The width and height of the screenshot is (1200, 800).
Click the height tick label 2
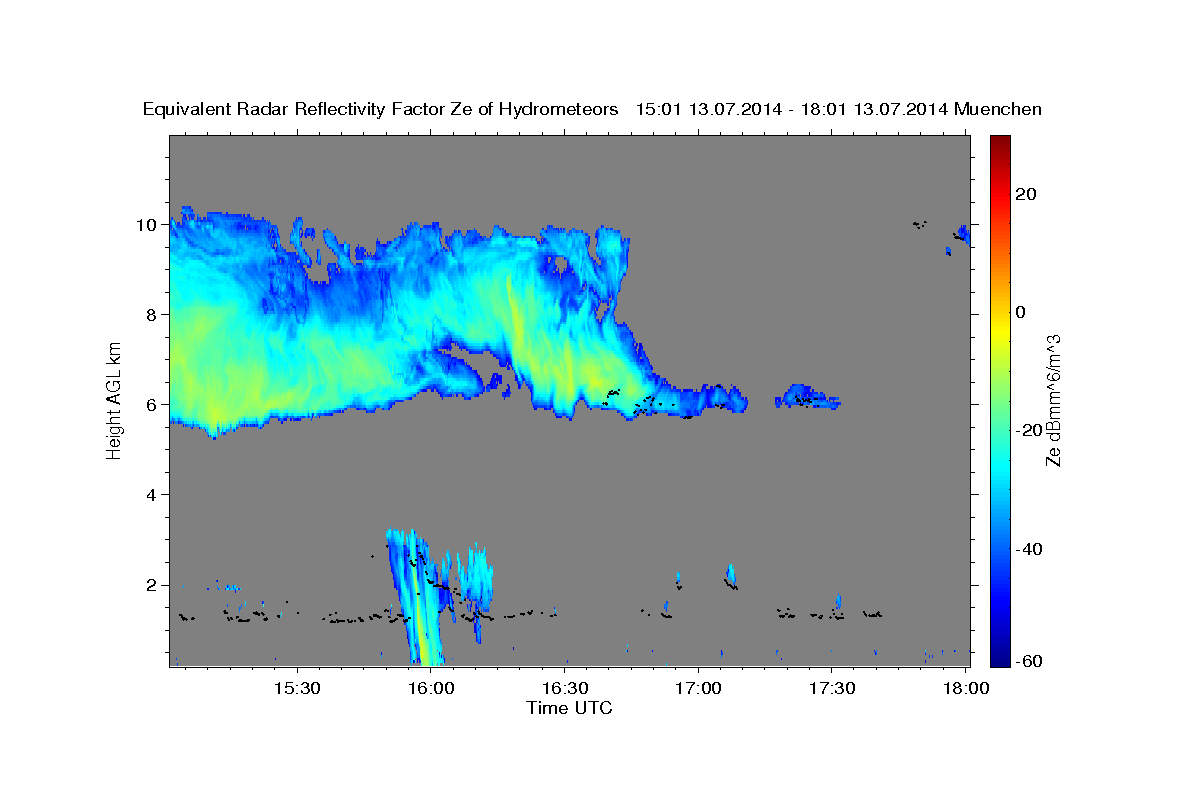click(x=151, y=585)
